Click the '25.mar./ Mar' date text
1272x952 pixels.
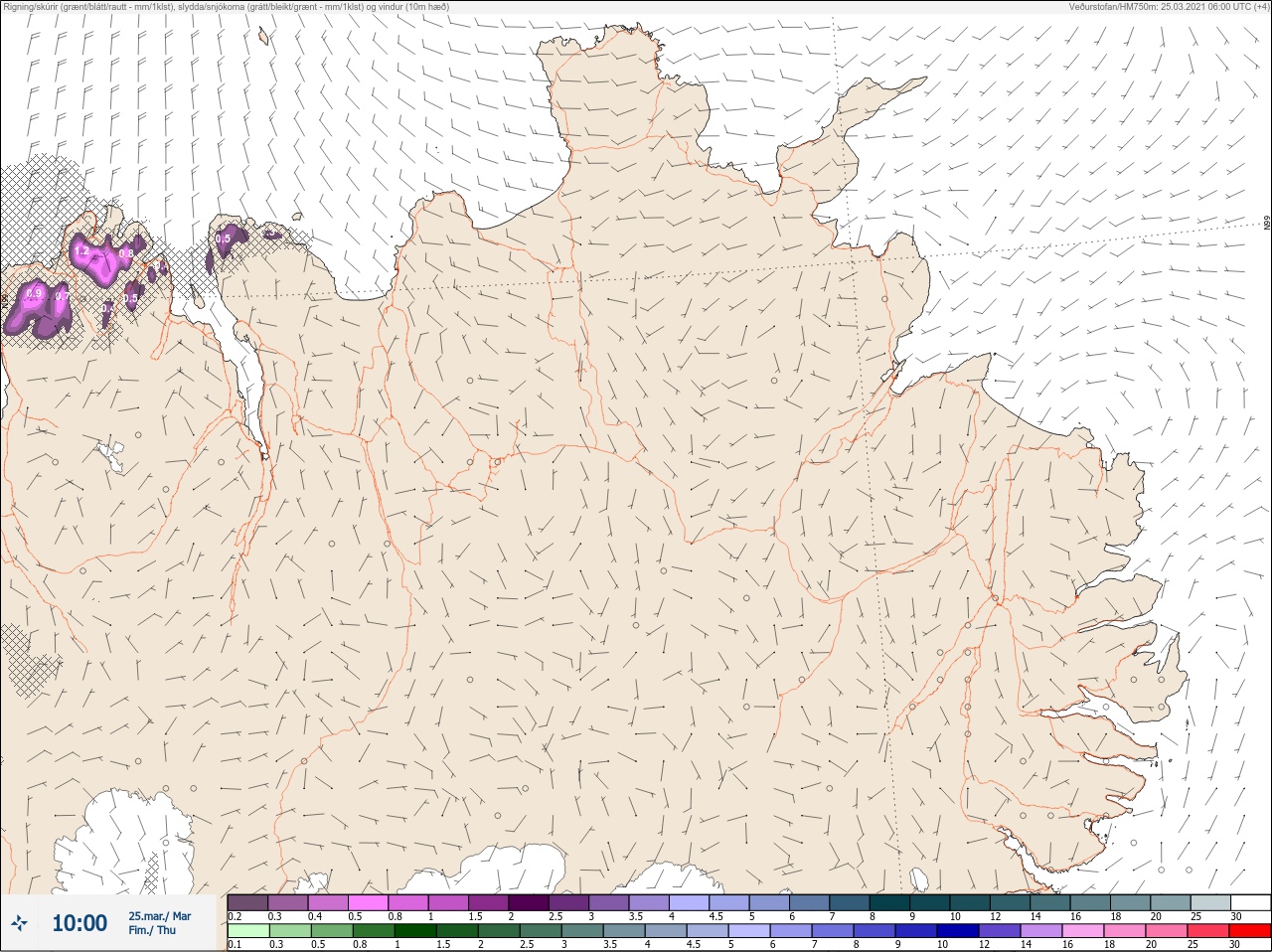point(160,916)
